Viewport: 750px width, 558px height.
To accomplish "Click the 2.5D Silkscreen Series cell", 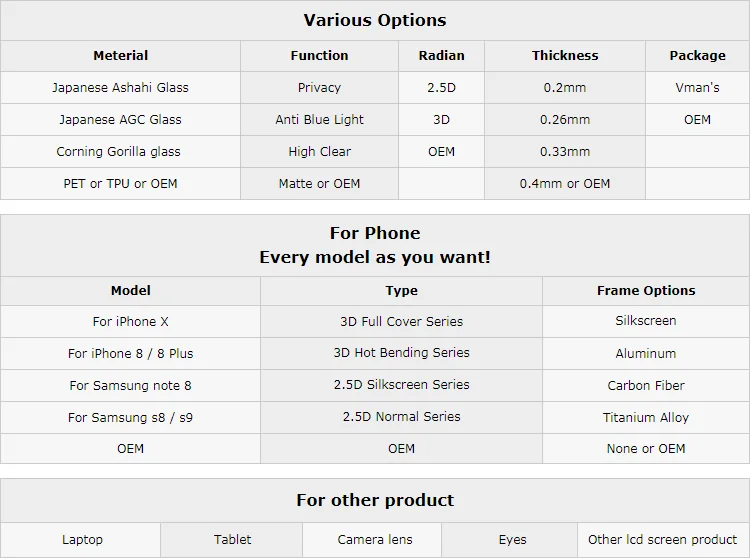I will tap(401, 385).
